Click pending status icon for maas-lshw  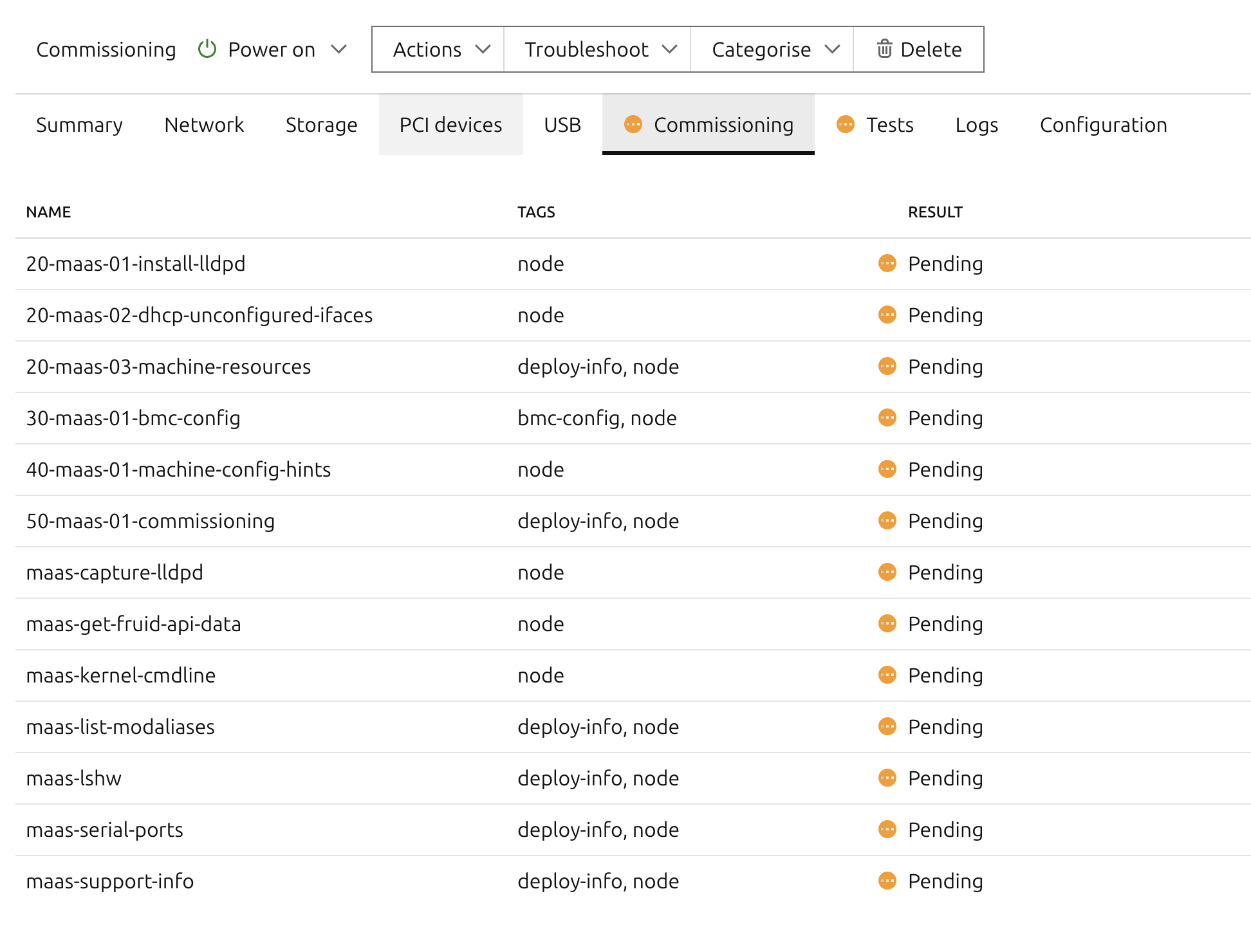(887, 778)
